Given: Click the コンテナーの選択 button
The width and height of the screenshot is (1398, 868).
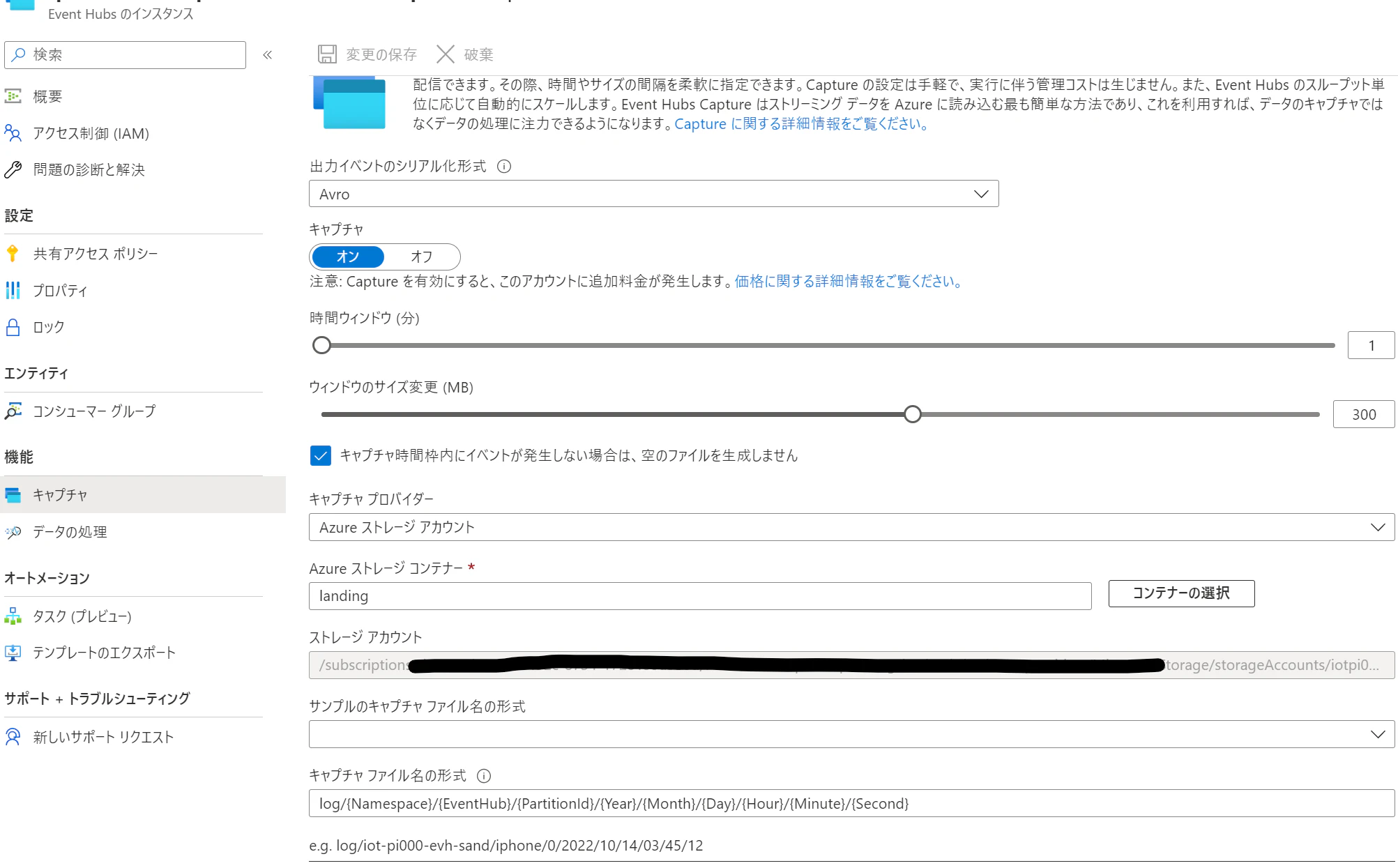Looking at the screenshot, I should click(1181, 593).
